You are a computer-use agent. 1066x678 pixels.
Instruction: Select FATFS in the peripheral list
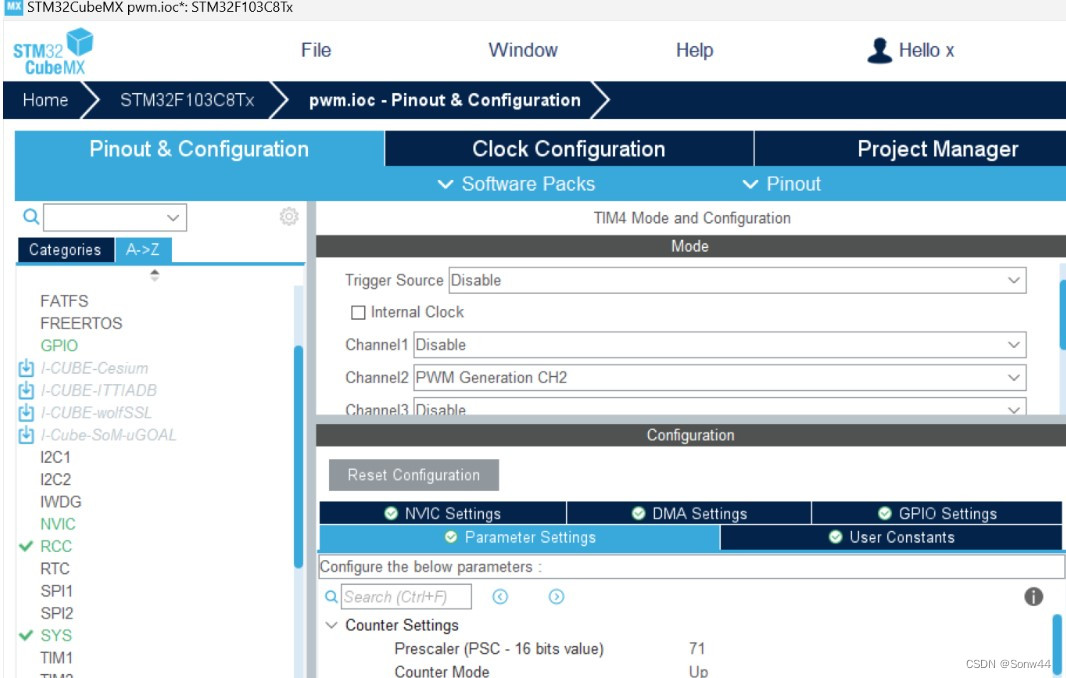[x=64, y=301]
